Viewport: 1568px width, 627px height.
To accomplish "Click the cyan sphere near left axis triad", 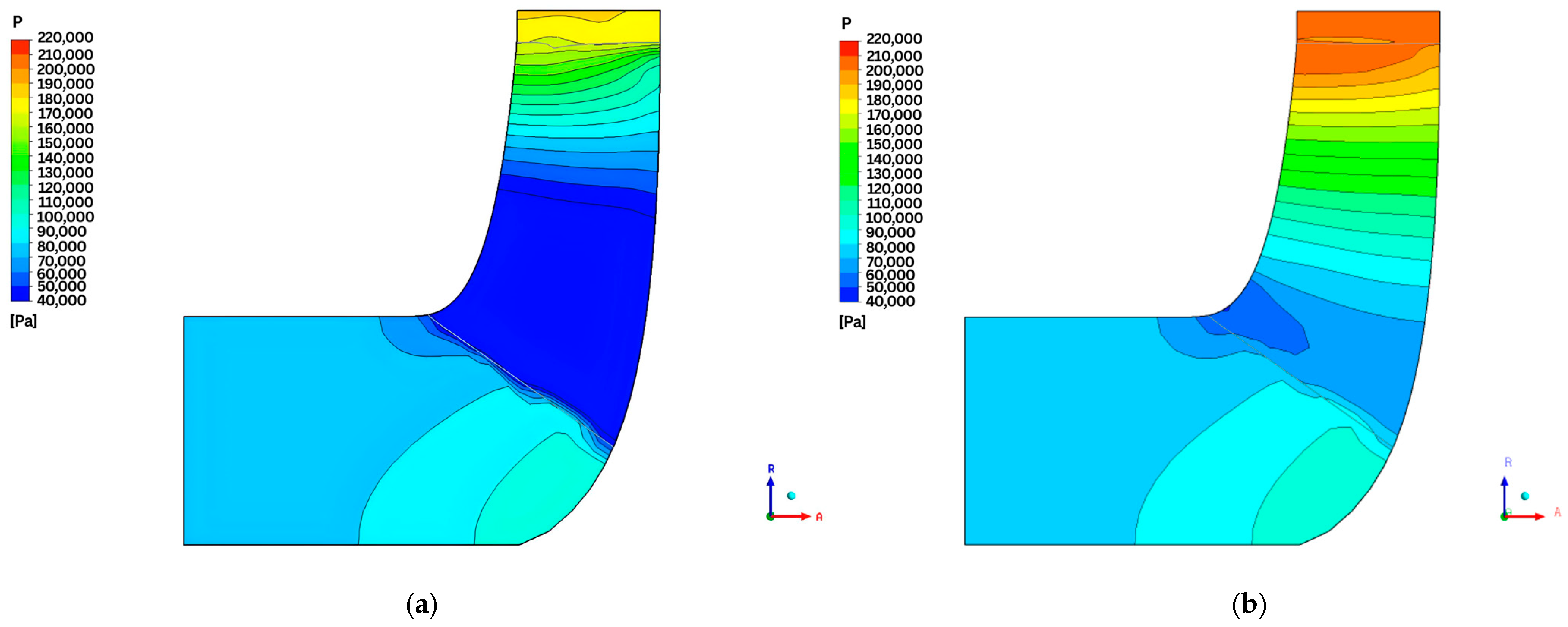I will point(791,496).
